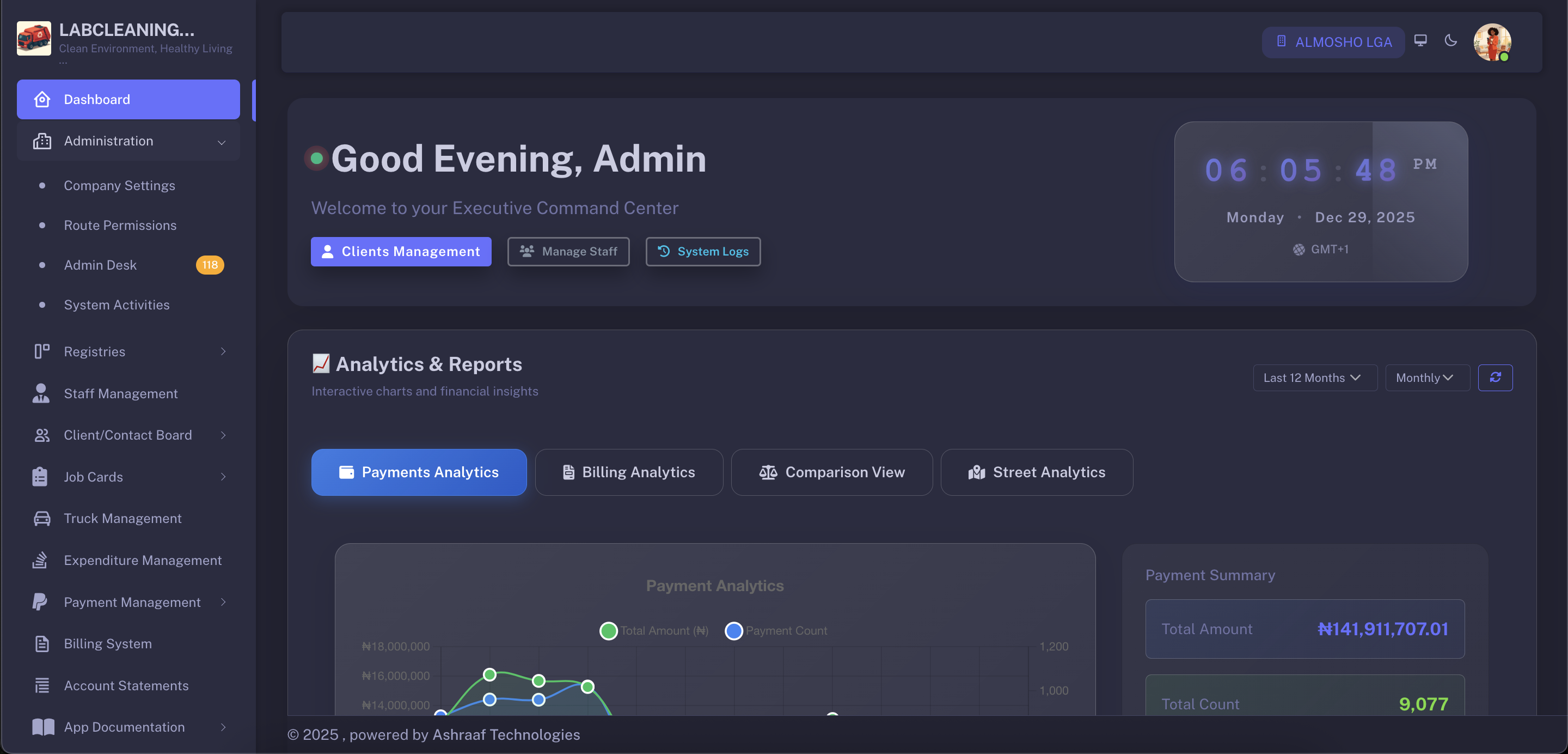
Task: Click the Job Cards clipboard icon
Action: click(x=40, y=477)
